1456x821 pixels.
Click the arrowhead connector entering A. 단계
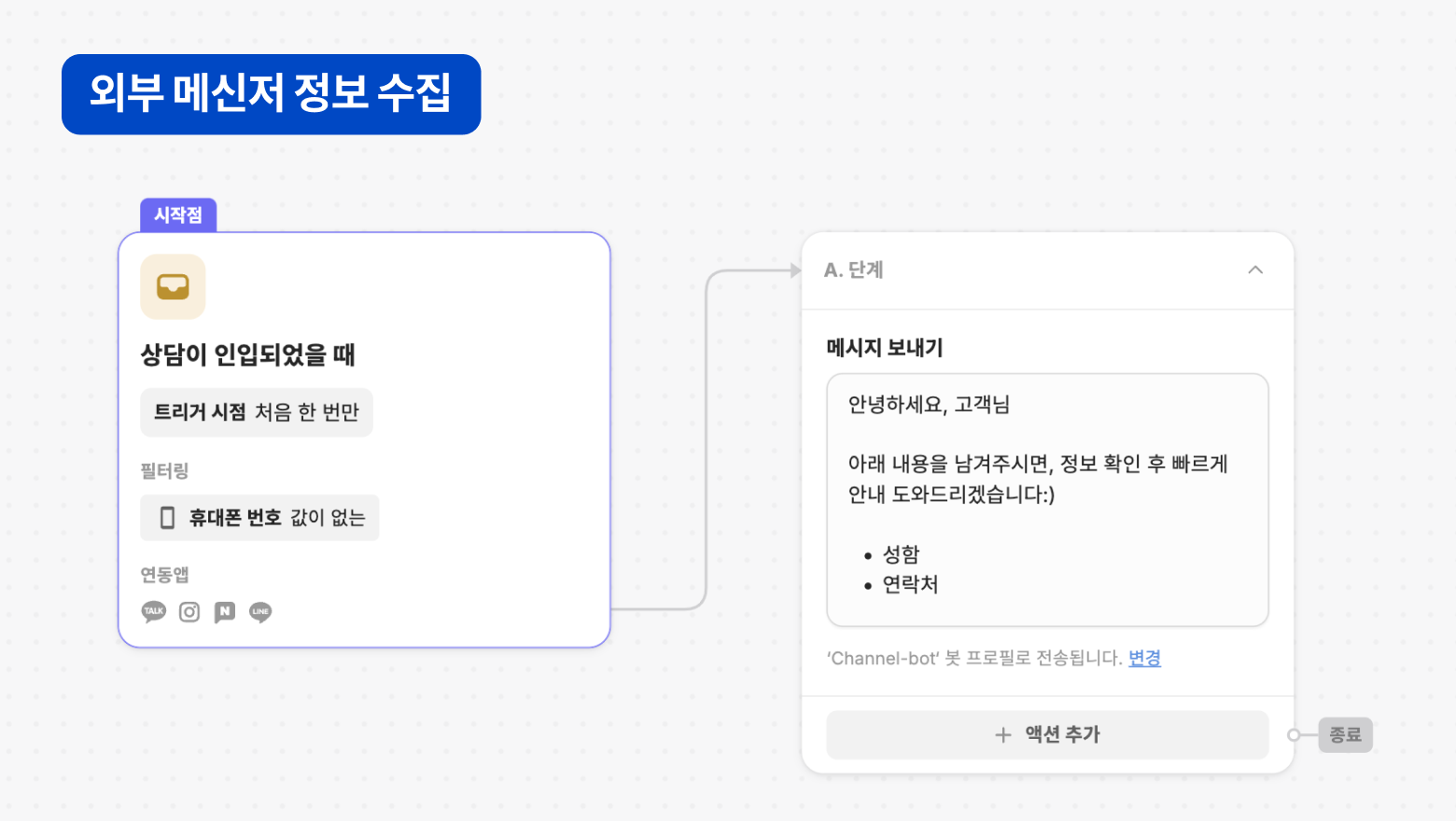click(795, 271)
